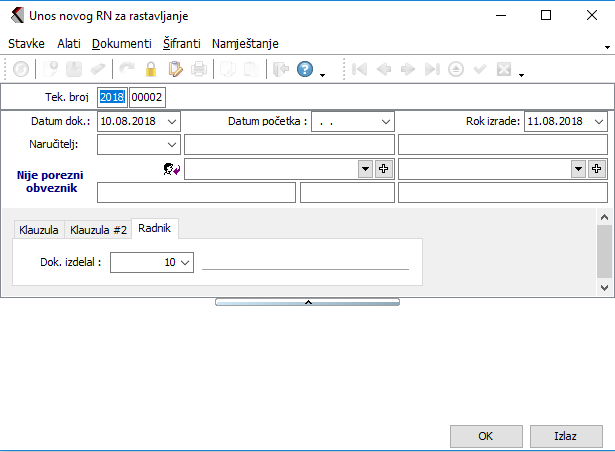Switch to the Klauzula tab

coord(40,229)
